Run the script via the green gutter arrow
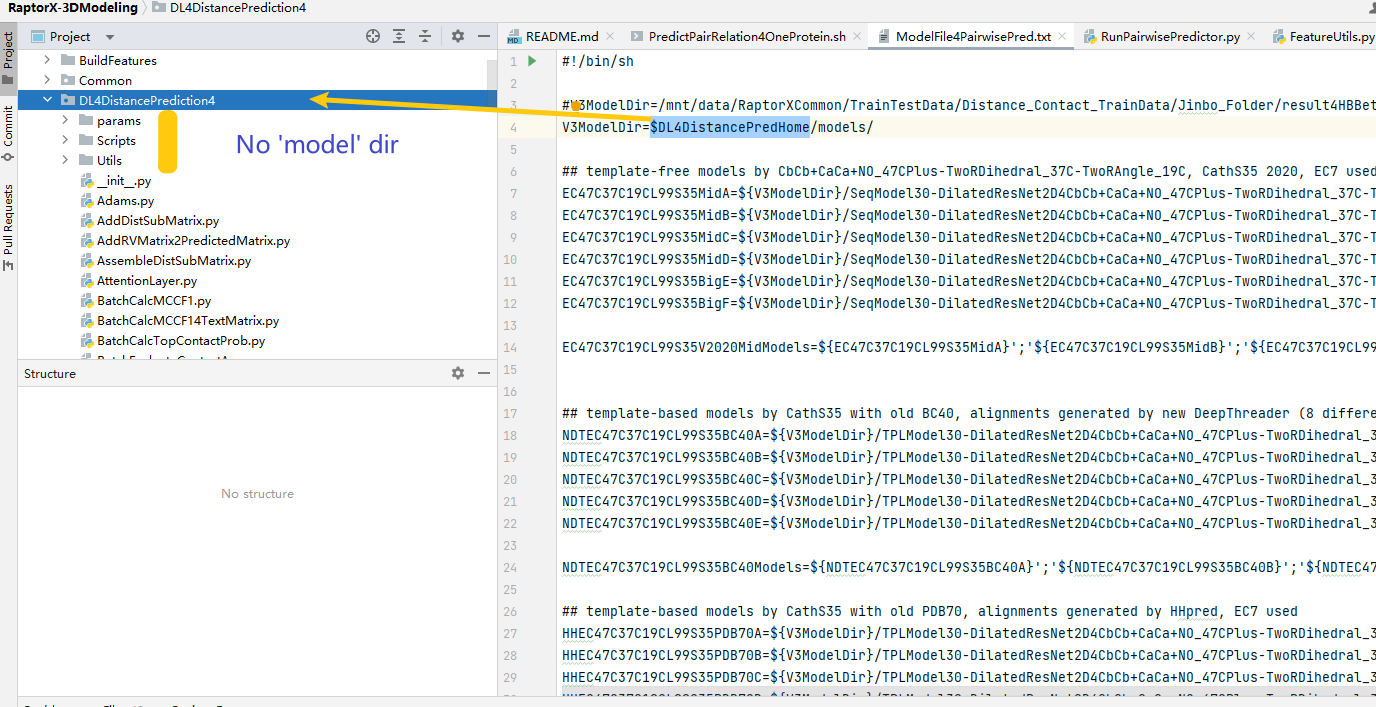This screenshot has height=707, width=1376. [x=531, y=61]
